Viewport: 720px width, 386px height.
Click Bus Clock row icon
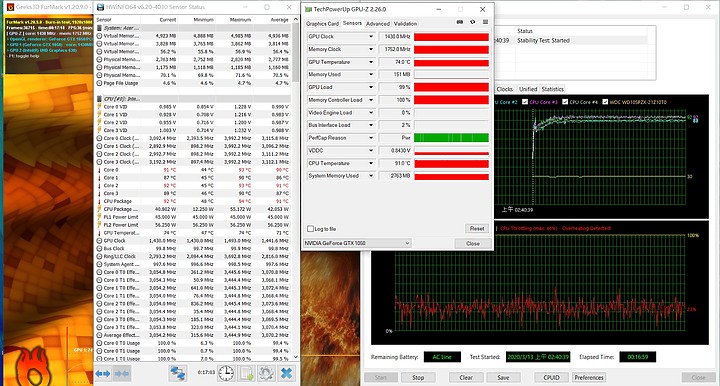tap(99, 248)
